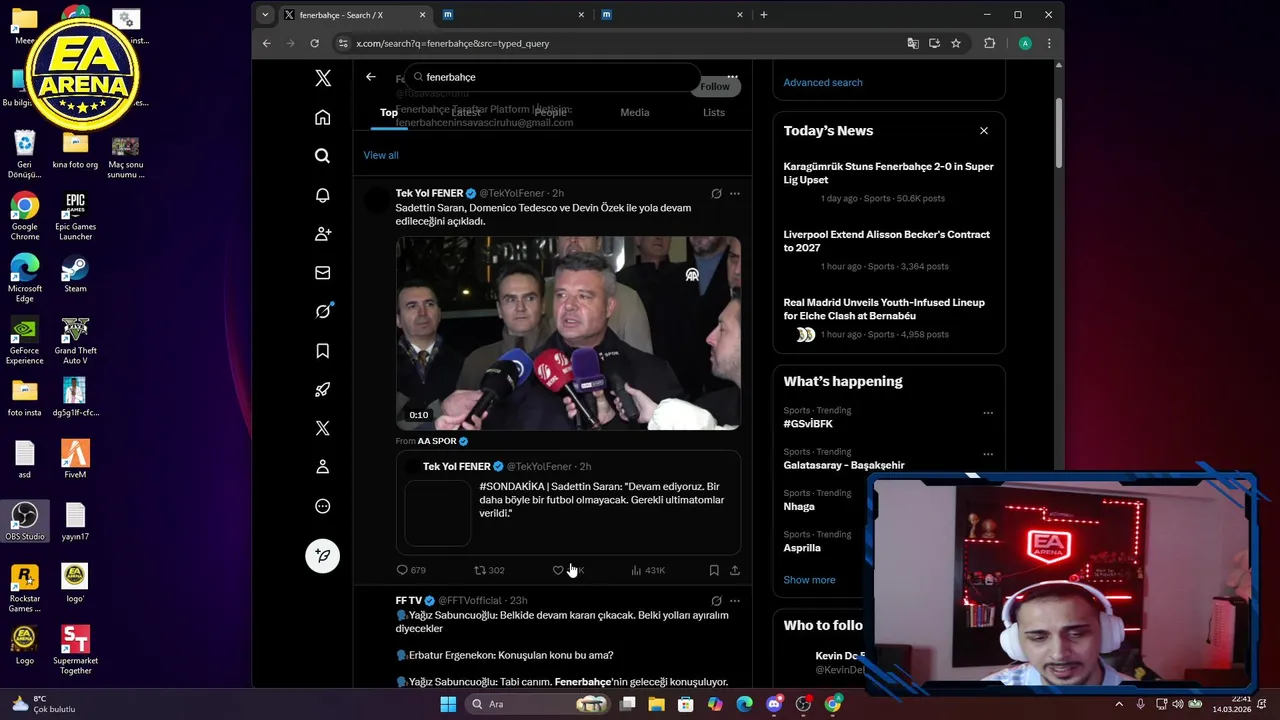This screenshot has width=1280, height=720.
Task: Switch to the People tab
Action: 550,112
